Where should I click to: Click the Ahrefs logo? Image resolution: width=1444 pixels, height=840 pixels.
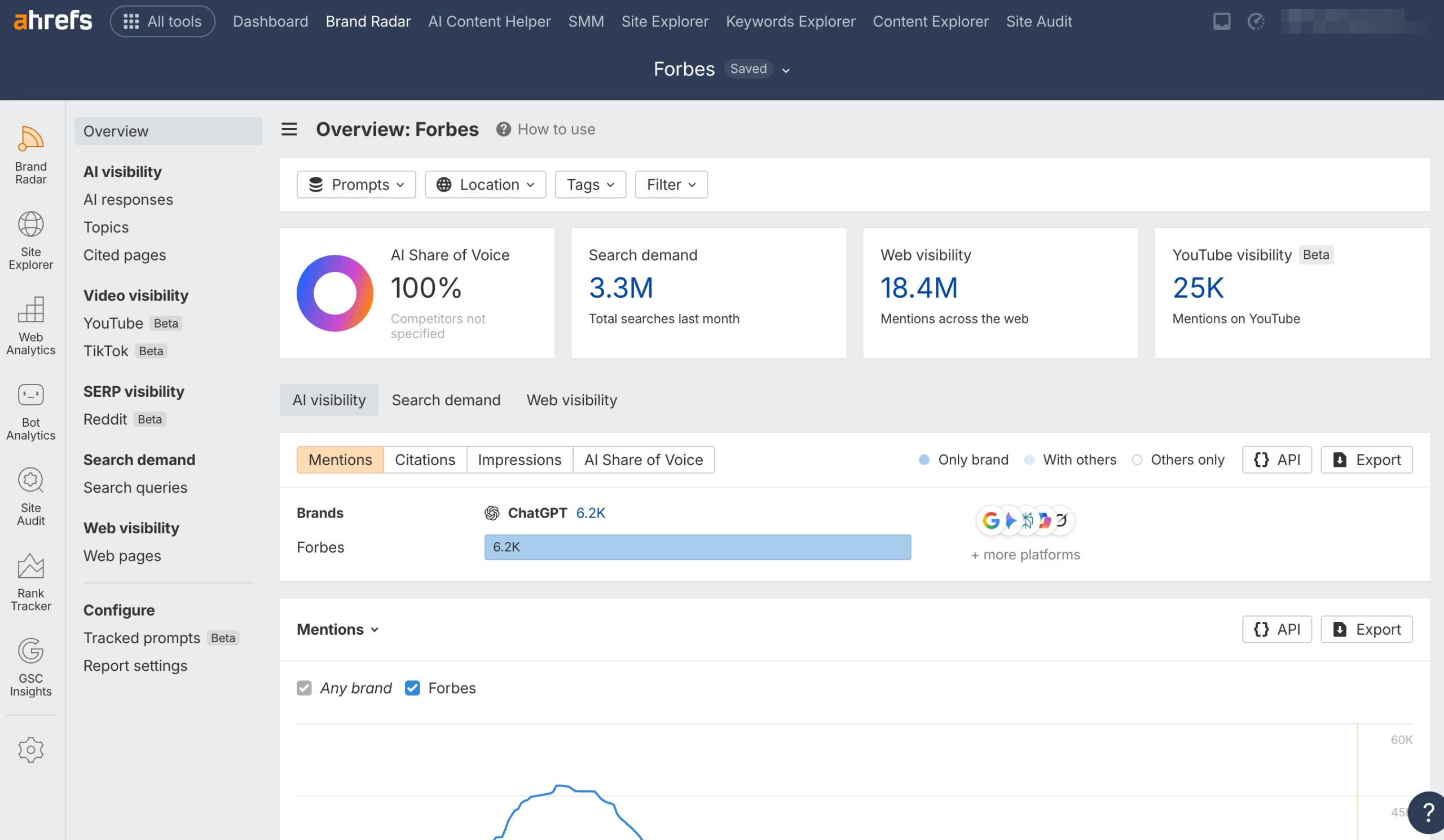click(52, 21)
